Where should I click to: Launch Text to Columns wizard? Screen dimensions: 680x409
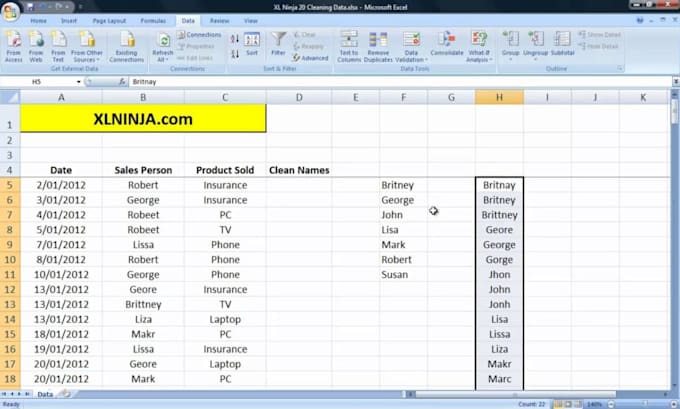click(349, 47)
